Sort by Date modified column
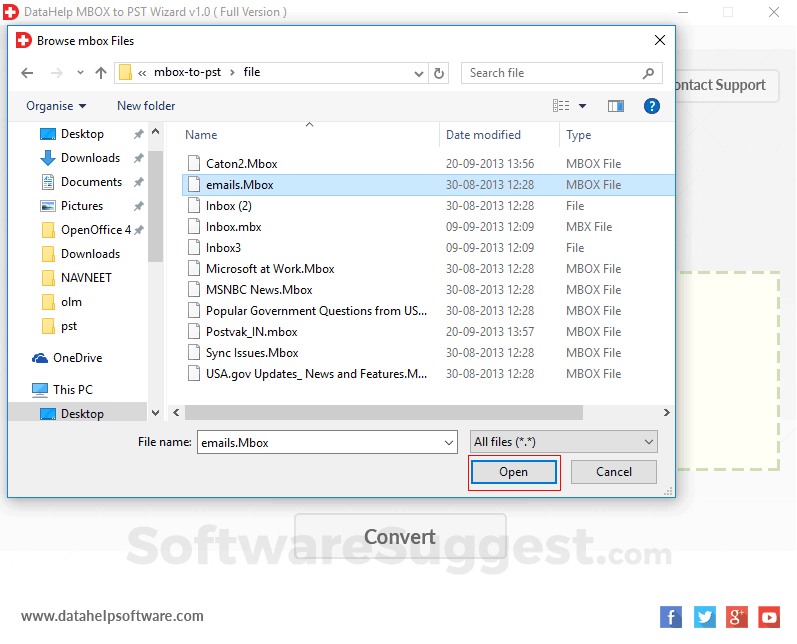This screenshot has width=797, height=644. pos(483,135)
